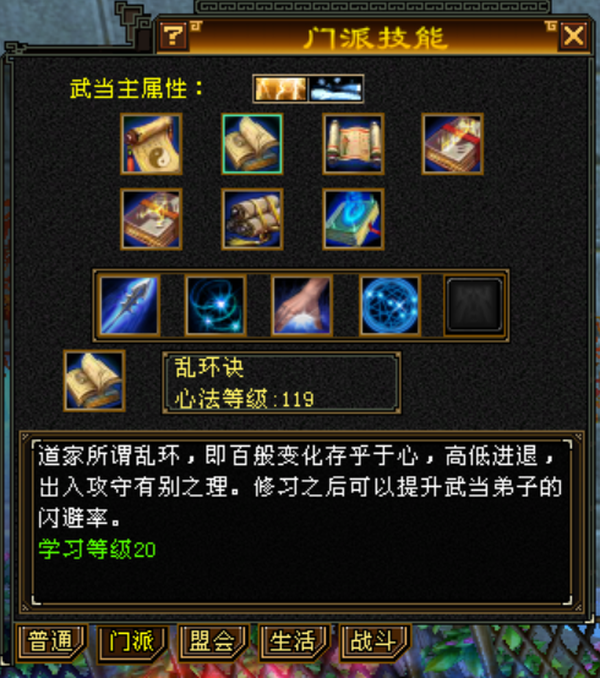Click the large selected book thumbnail

click(94, 381)
